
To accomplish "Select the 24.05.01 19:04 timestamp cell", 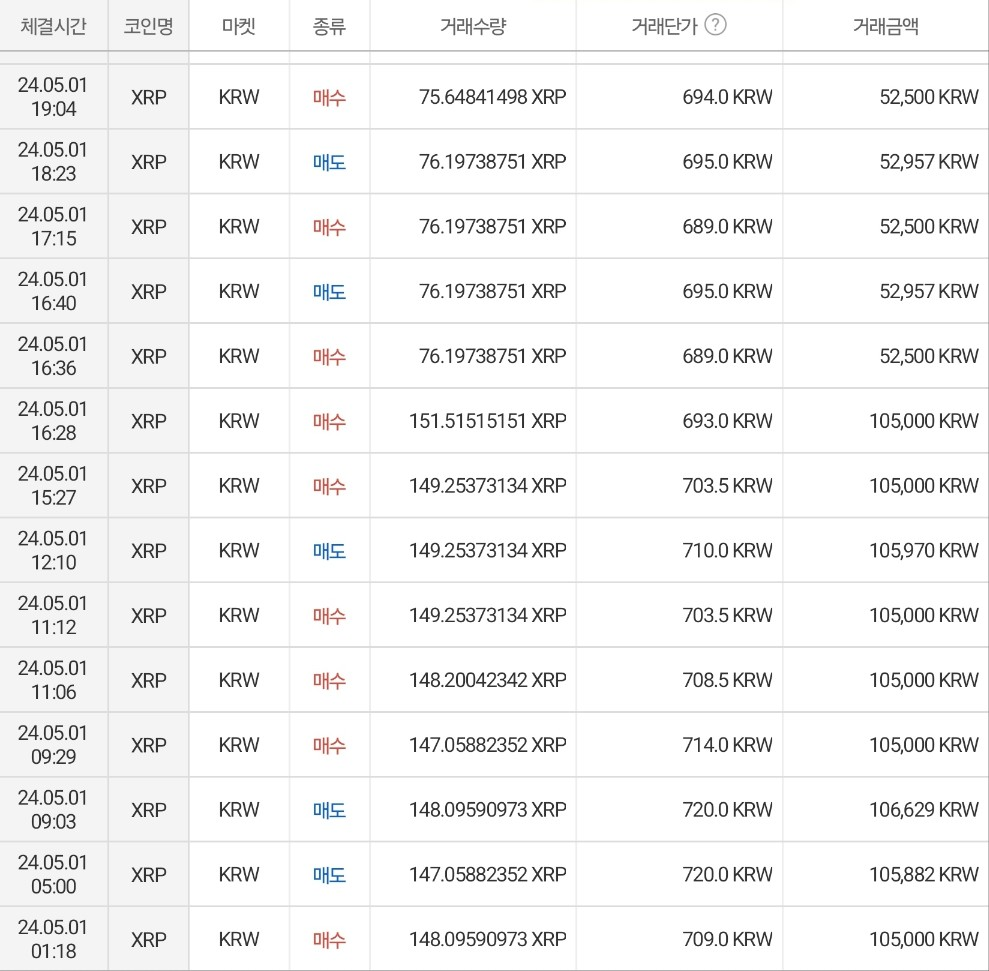I will click(53, 97).
